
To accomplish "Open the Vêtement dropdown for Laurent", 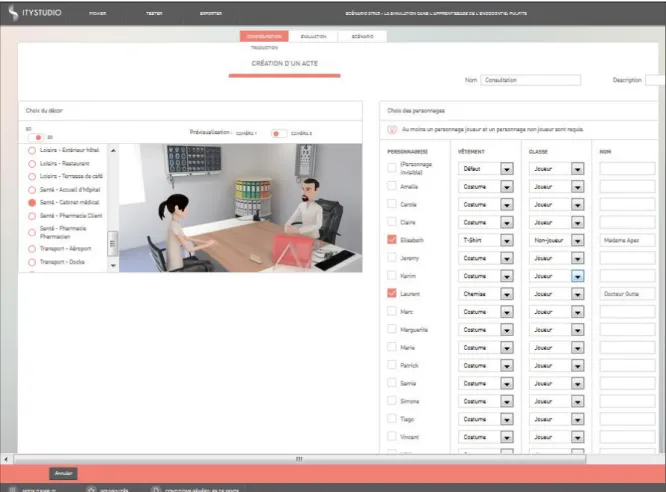I will click(x=486, y=294).
